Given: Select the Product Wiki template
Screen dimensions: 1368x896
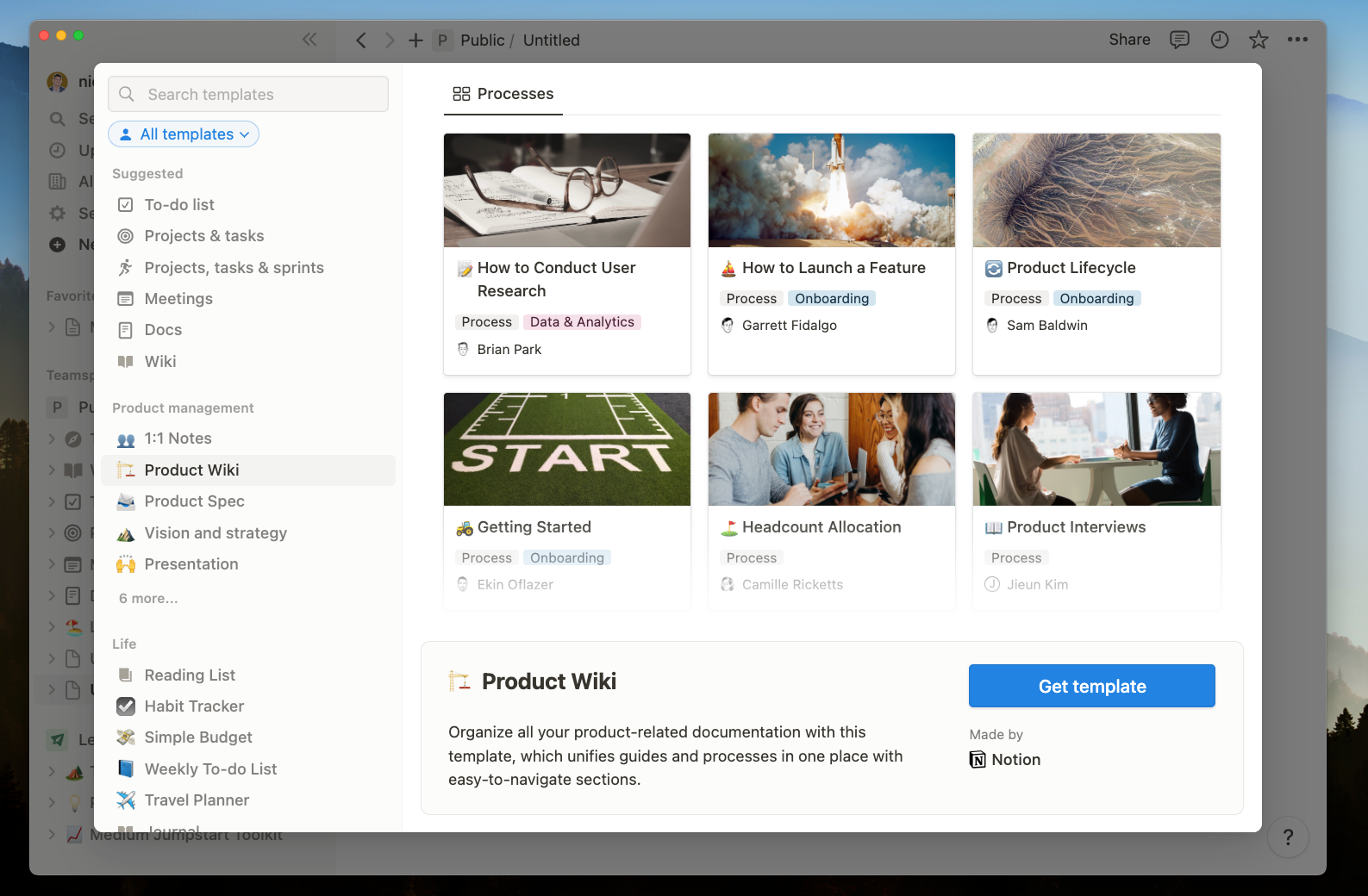Looking at the screenshot, I should (x=248, y=470).
